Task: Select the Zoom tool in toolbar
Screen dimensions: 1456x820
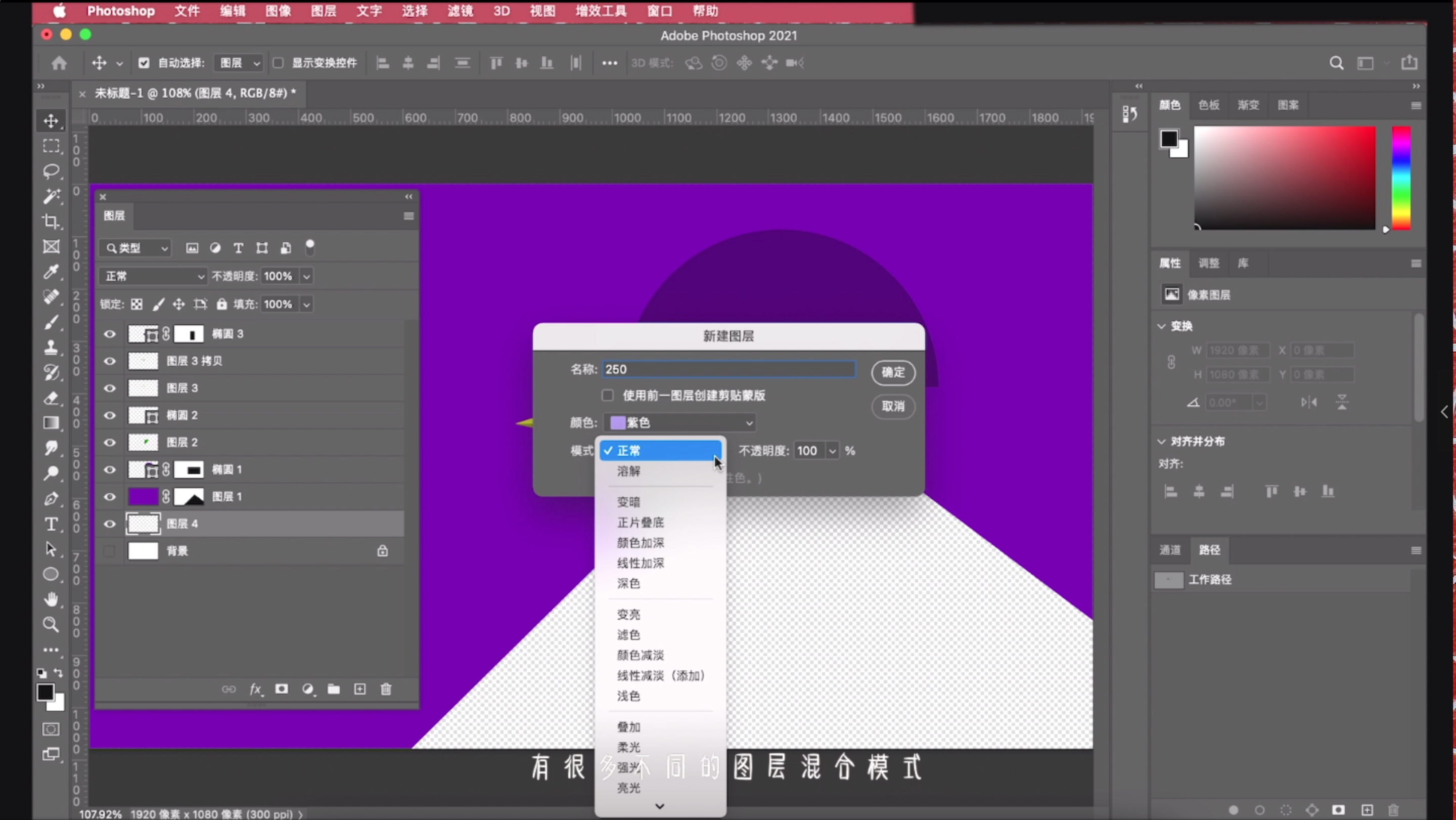Action: (51, 624)
